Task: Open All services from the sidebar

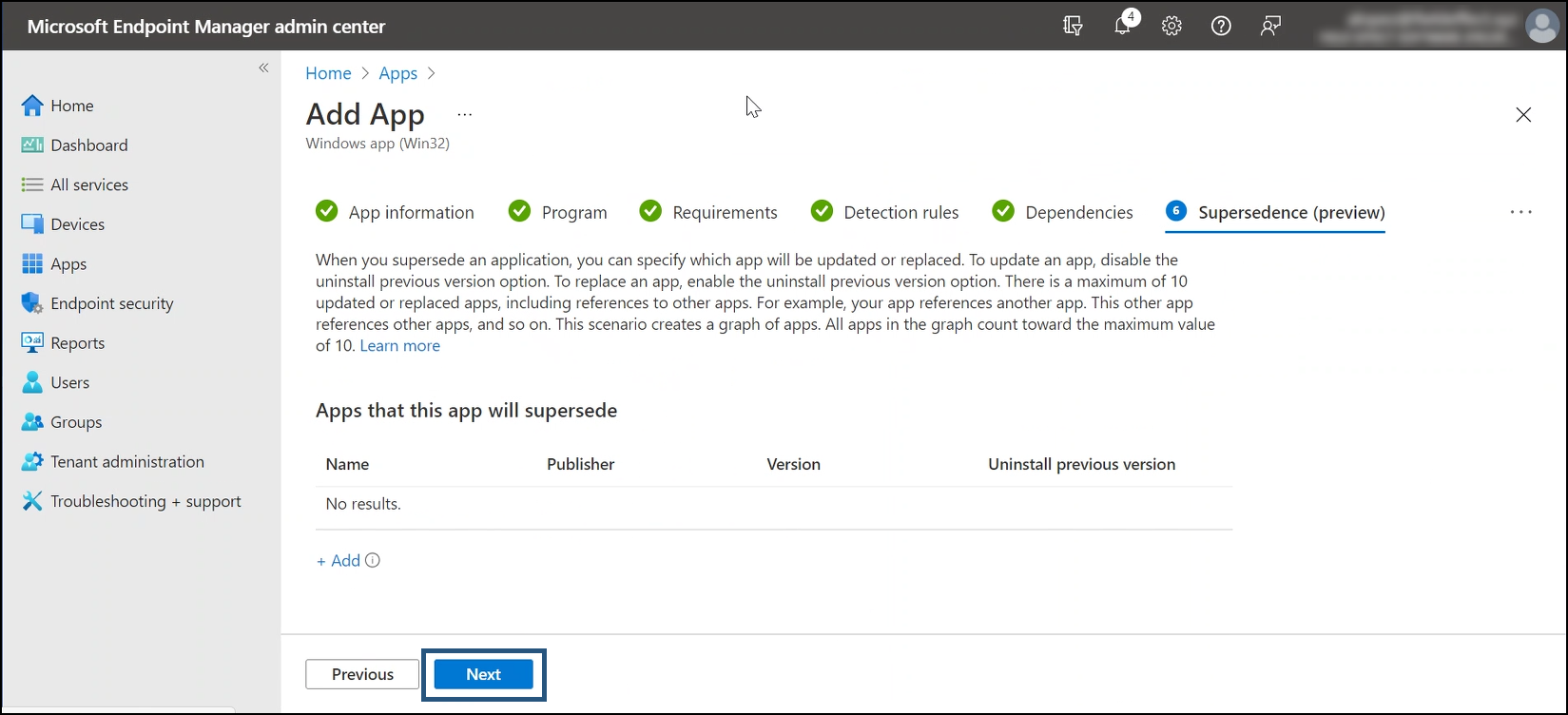Action: tap(89, 184)
